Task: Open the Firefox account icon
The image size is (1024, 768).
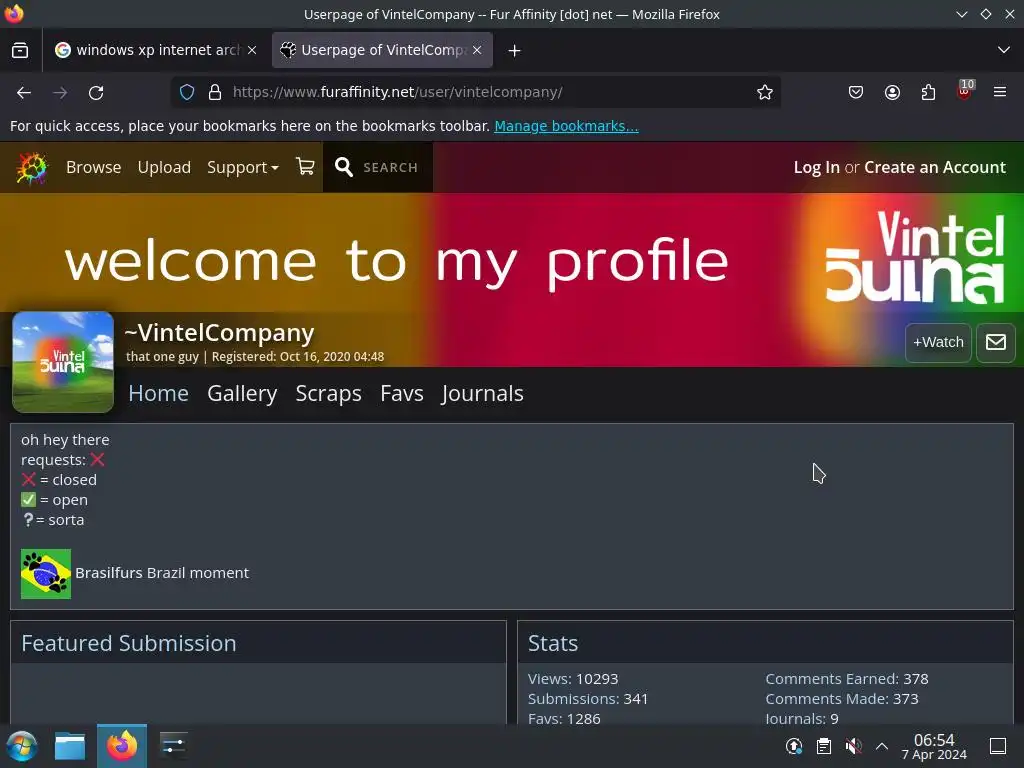Action: (892, 92)
